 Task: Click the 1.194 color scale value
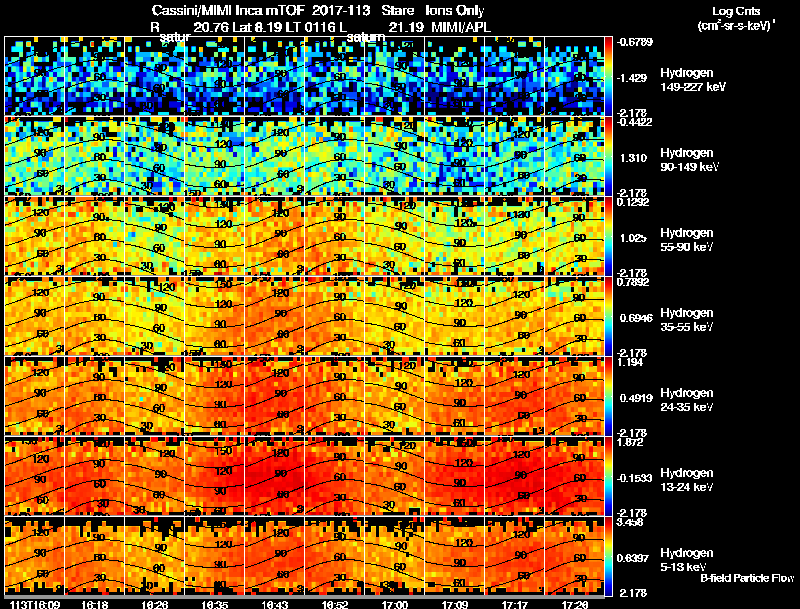pos(630,362)
